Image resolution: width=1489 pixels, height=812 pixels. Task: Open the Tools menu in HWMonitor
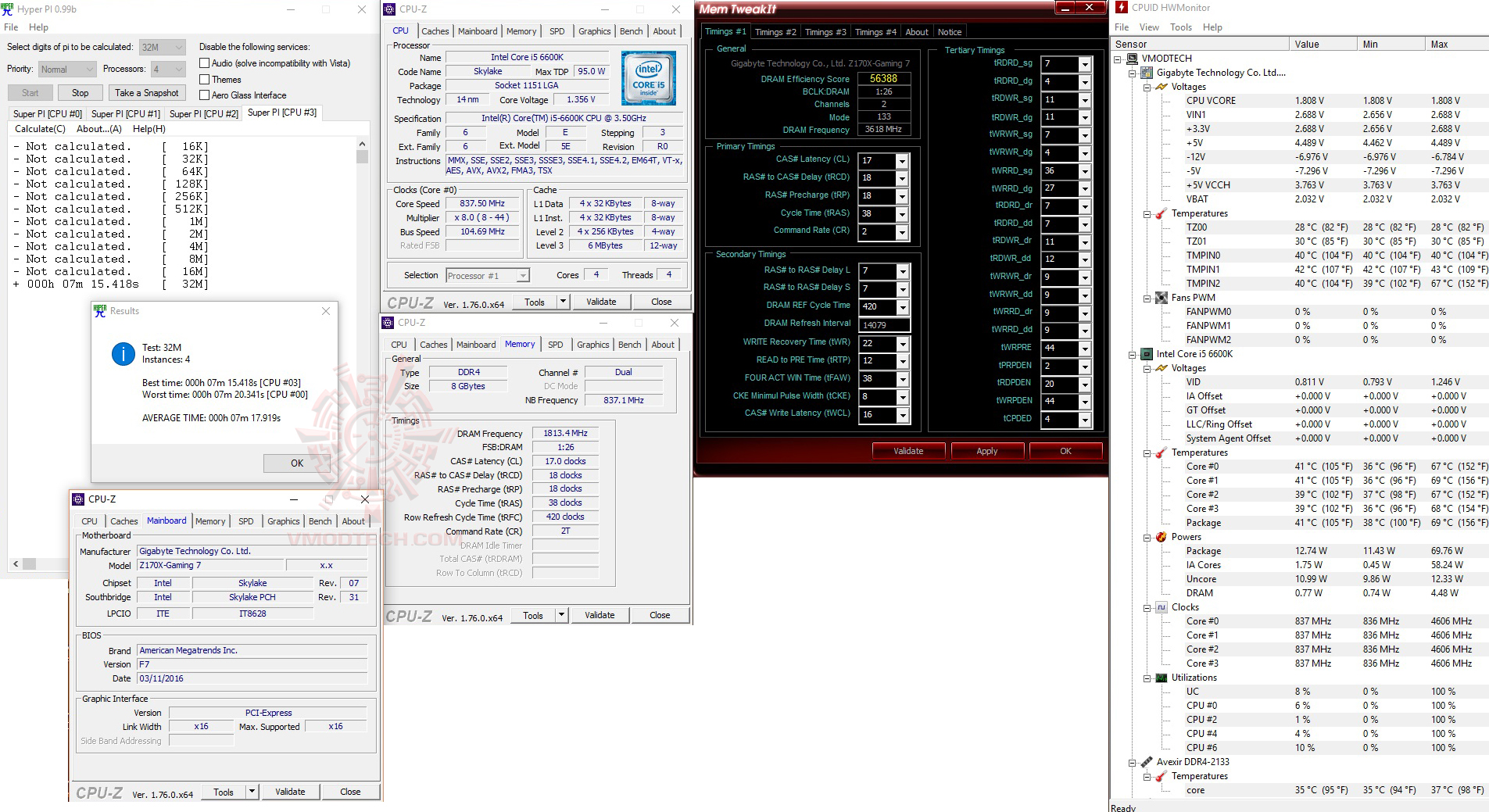tap(1181, 27)
